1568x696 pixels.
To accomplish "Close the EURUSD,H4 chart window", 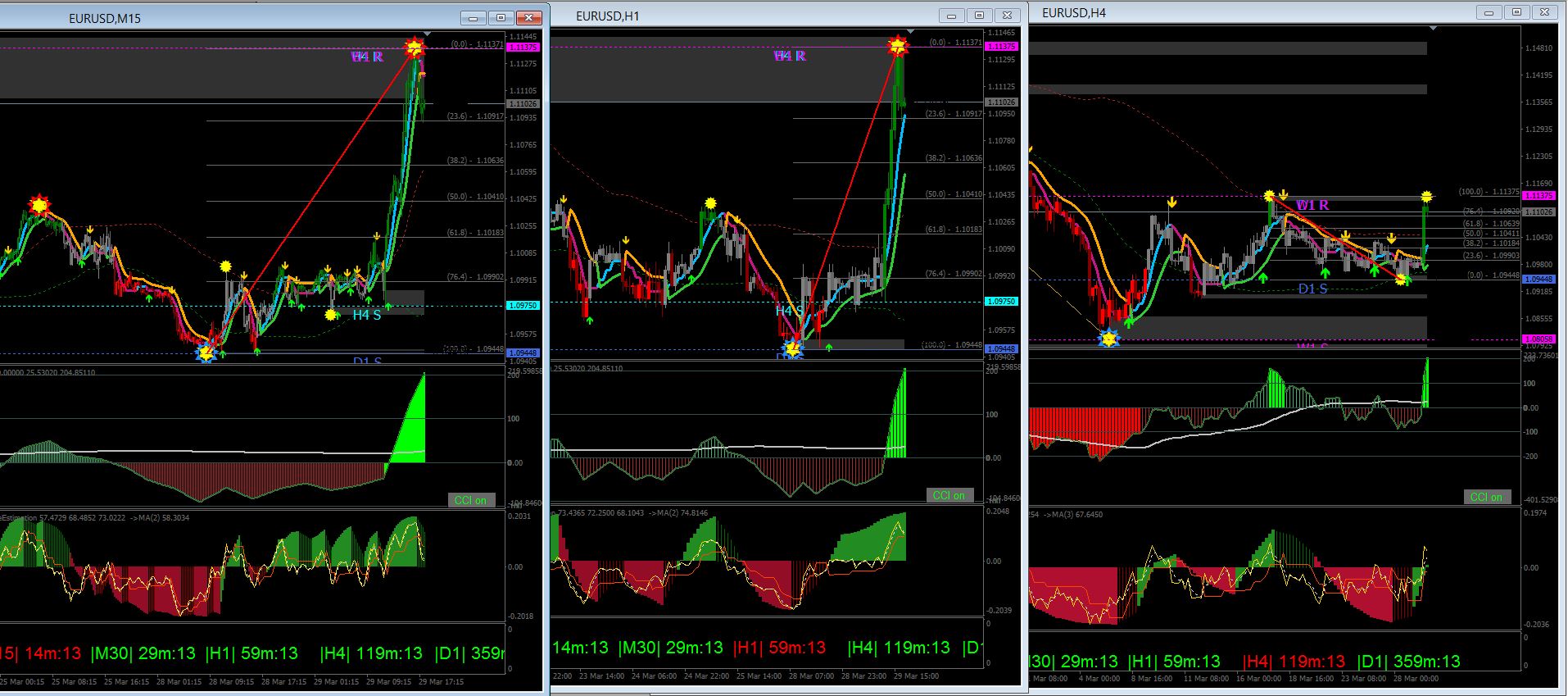I will coord(1545,12).
